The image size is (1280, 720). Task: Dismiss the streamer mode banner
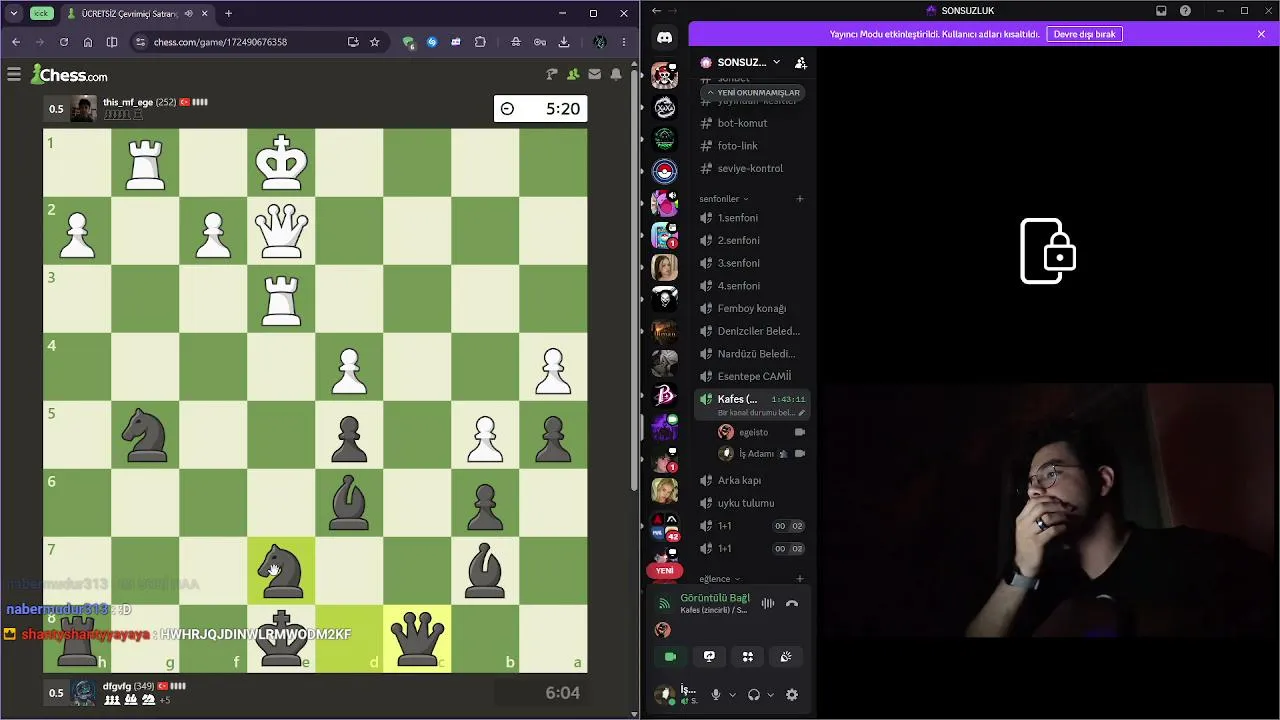pyautogui.click(x=1262, y=34)
